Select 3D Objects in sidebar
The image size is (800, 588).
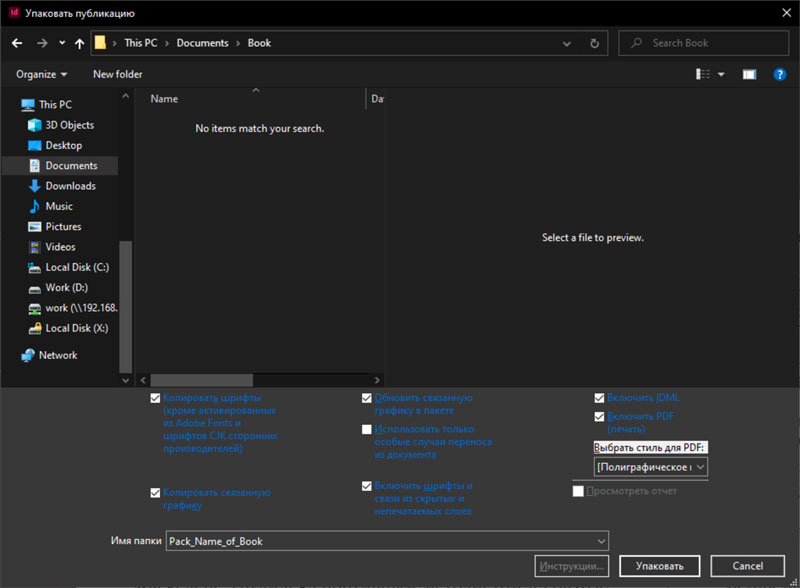[69, 125]
